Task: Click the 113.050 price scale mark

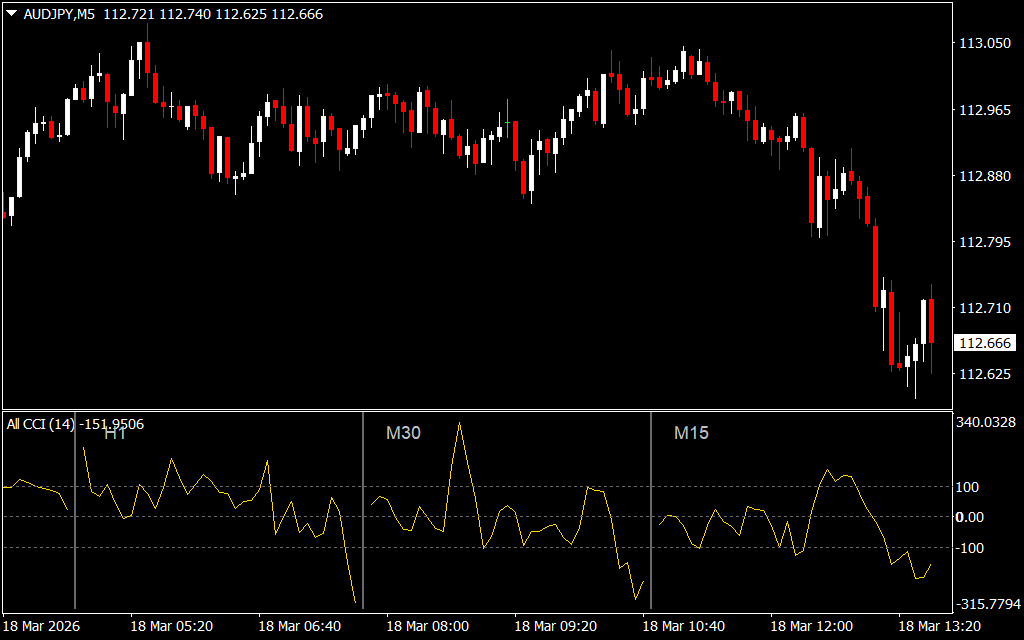Action: tap(984, 44)
